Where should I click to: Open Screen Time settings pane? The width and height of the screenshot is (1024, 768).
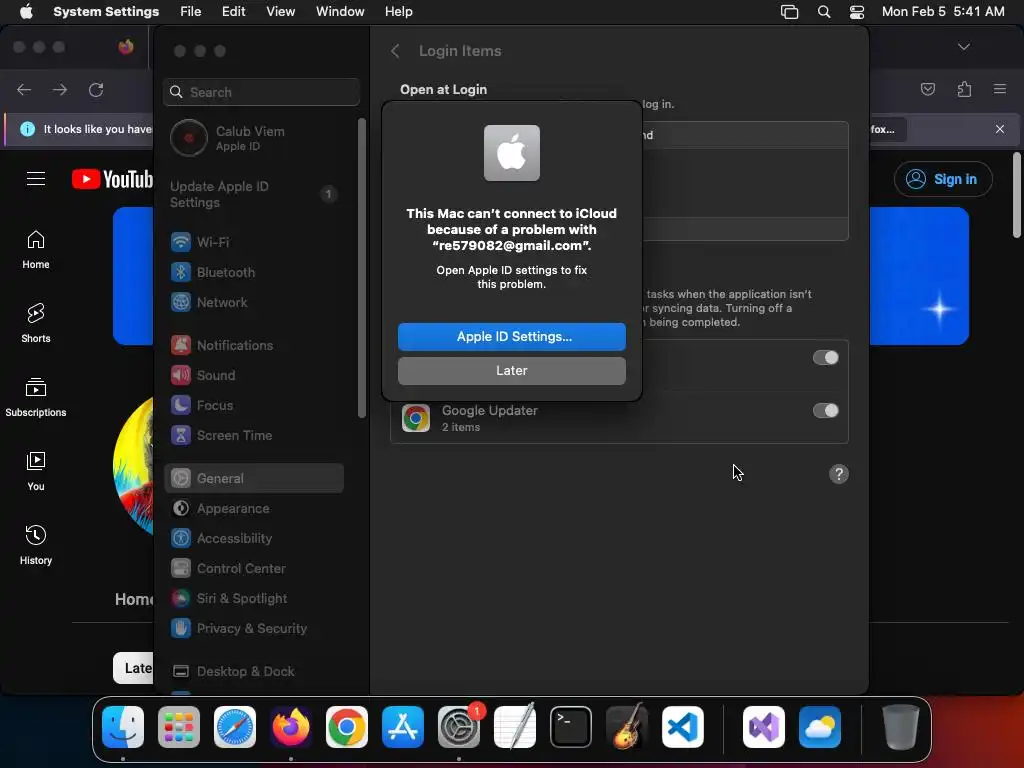pyautogui.click(x=255, y=436)
